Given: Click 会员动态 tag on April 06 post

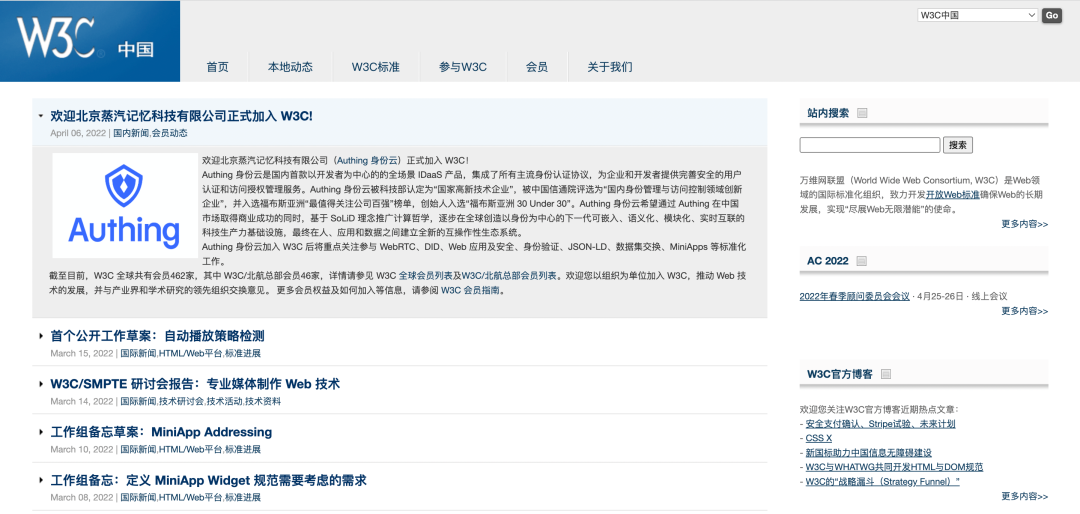Looking at the screenshot, I should tap(169, 133).
